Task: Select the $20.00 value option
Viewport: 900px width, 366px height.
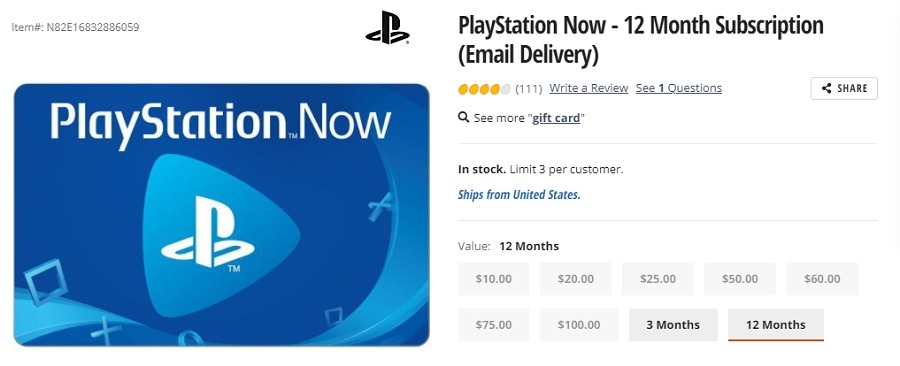Action: 576,279
